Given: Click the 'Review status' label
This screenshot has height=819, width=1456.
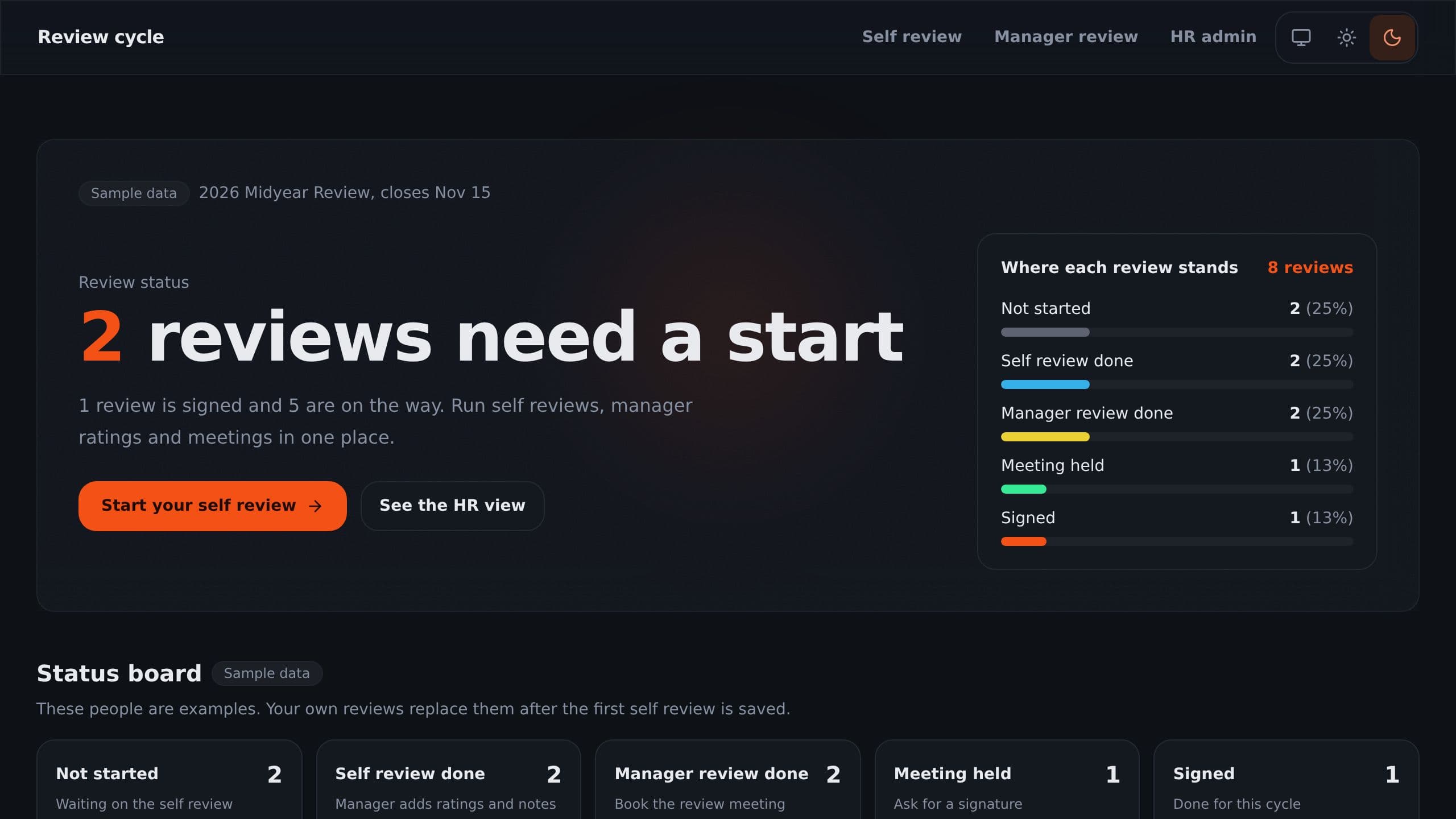Looking at the screenshot, I should tap(134, 282).
